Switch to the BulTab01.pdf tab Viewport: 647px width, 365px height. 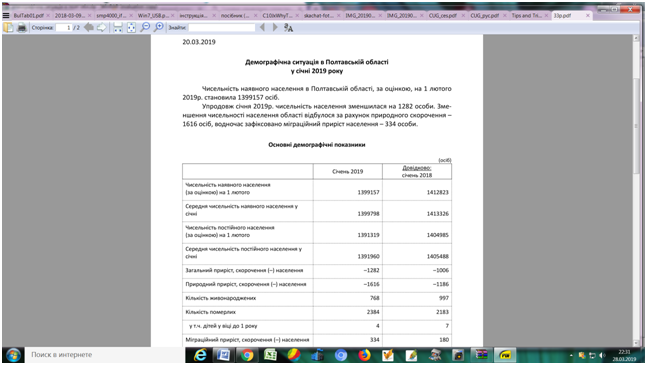click(29, 16)
